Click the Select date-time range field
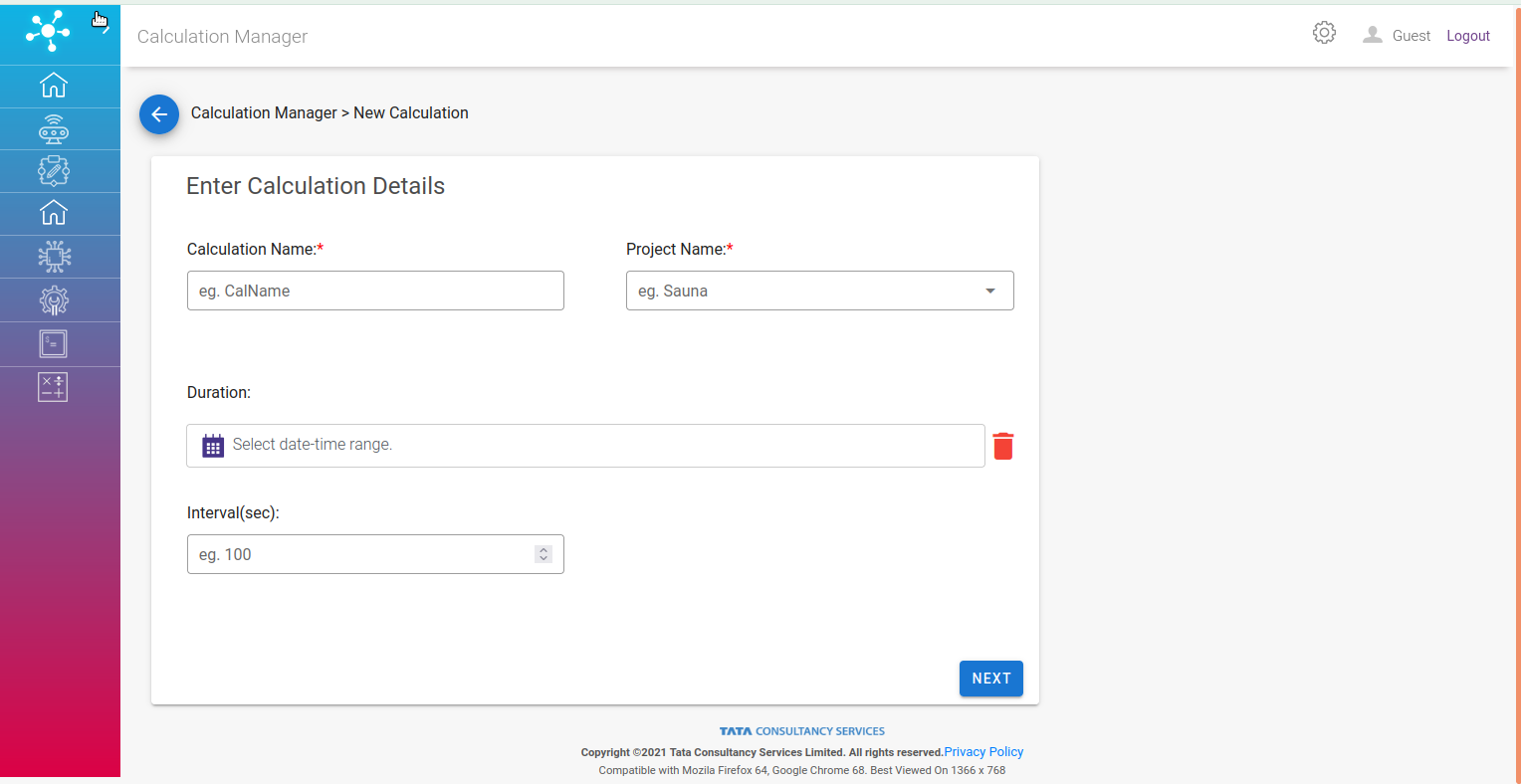This screenshot has width=1521, height=784. 585,446
